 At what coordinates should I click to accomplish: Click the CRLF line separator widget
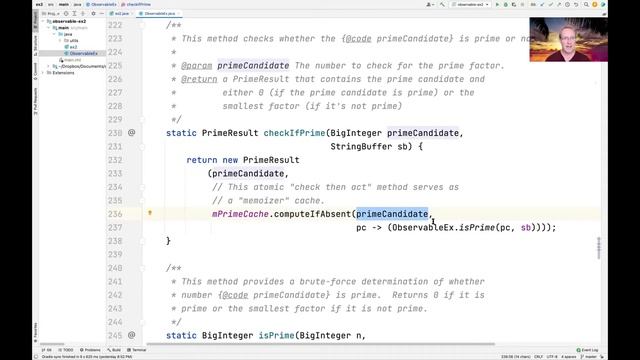539,356
